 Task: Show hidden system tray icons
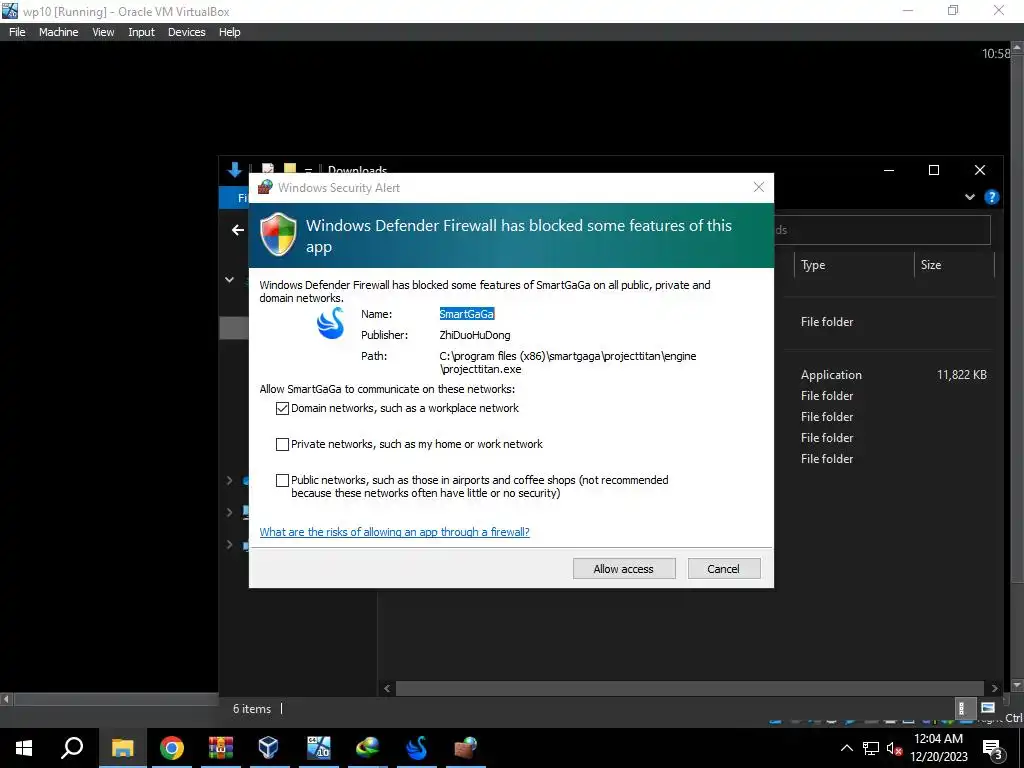[846, 748]
